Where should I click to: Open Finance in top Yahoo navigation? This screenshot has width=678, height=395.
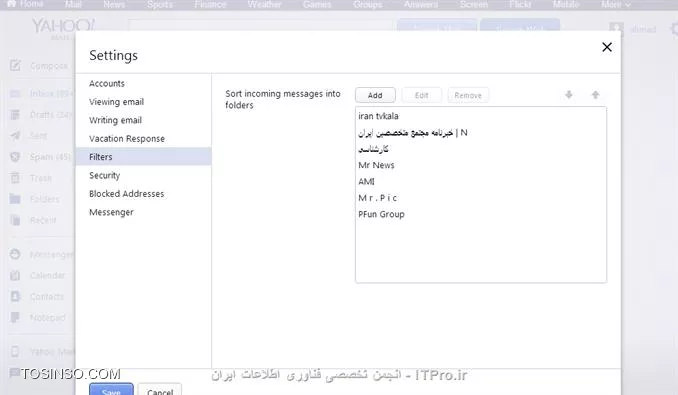point(210,4)
